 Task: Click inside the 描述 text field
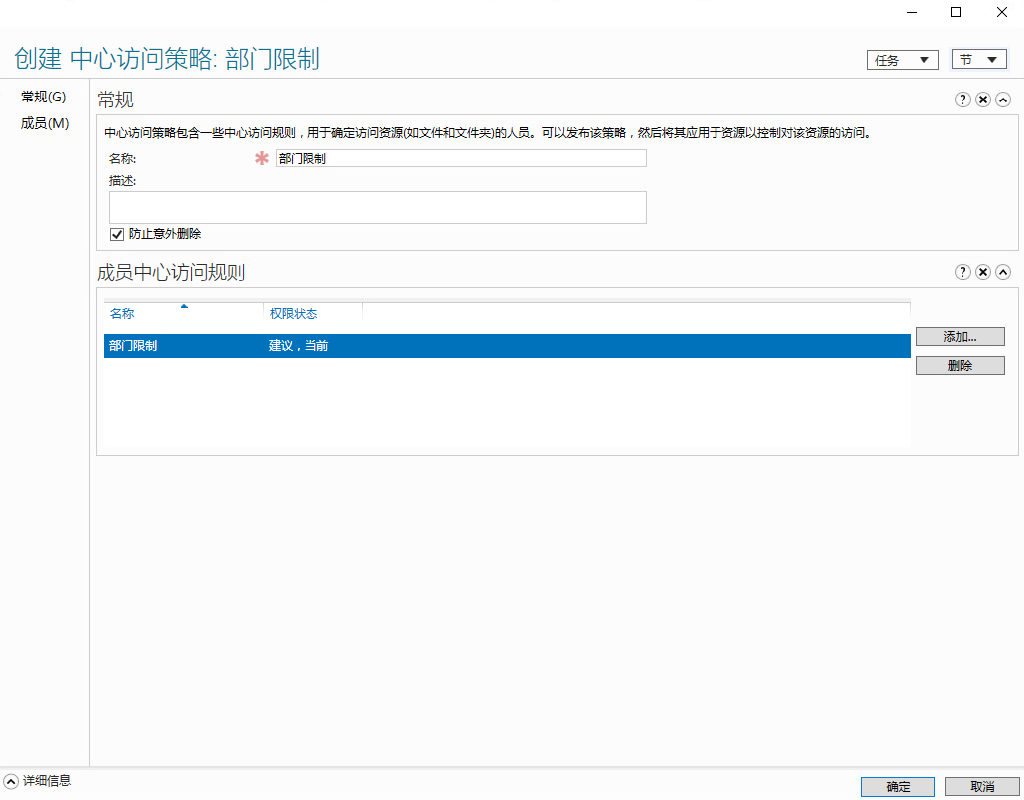376,207
